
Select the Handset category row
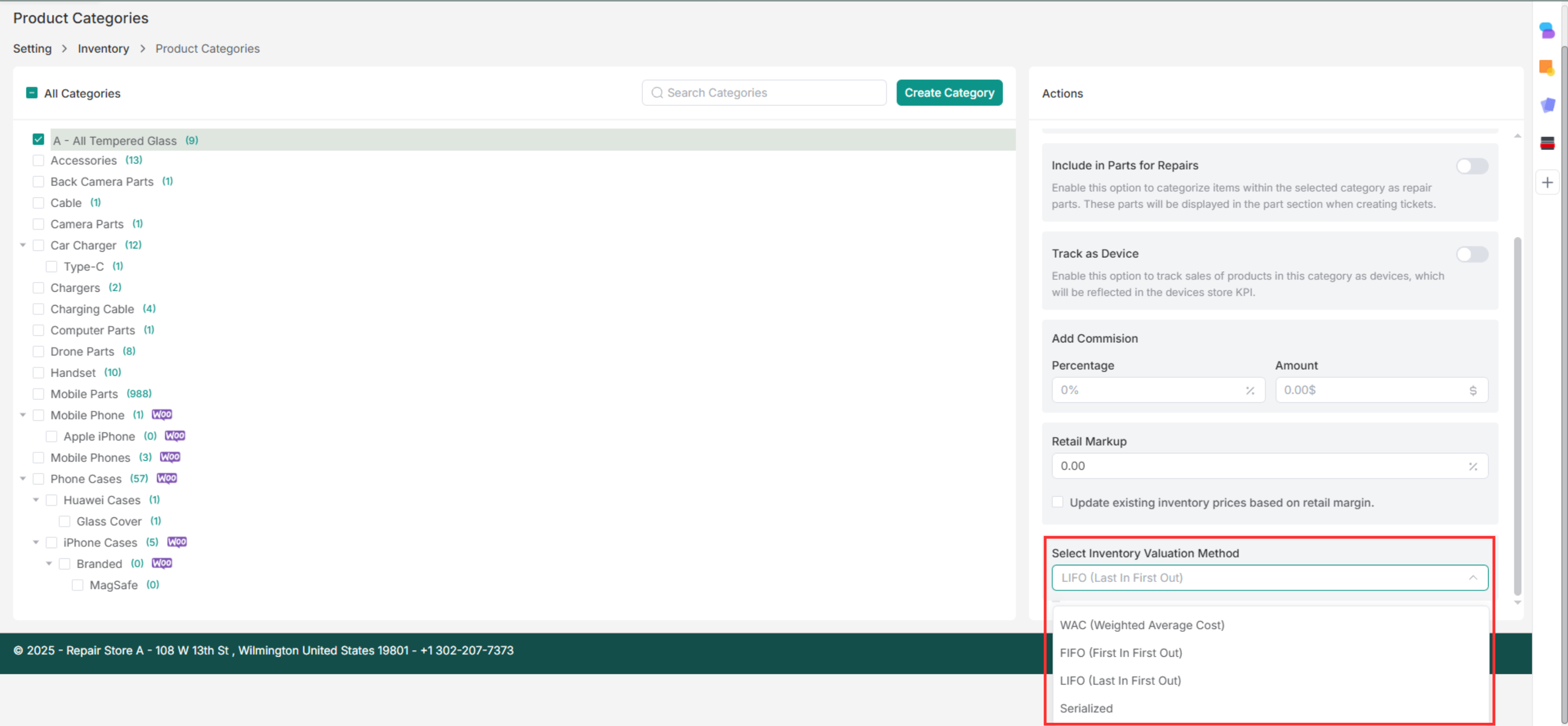tap(73, 373)
